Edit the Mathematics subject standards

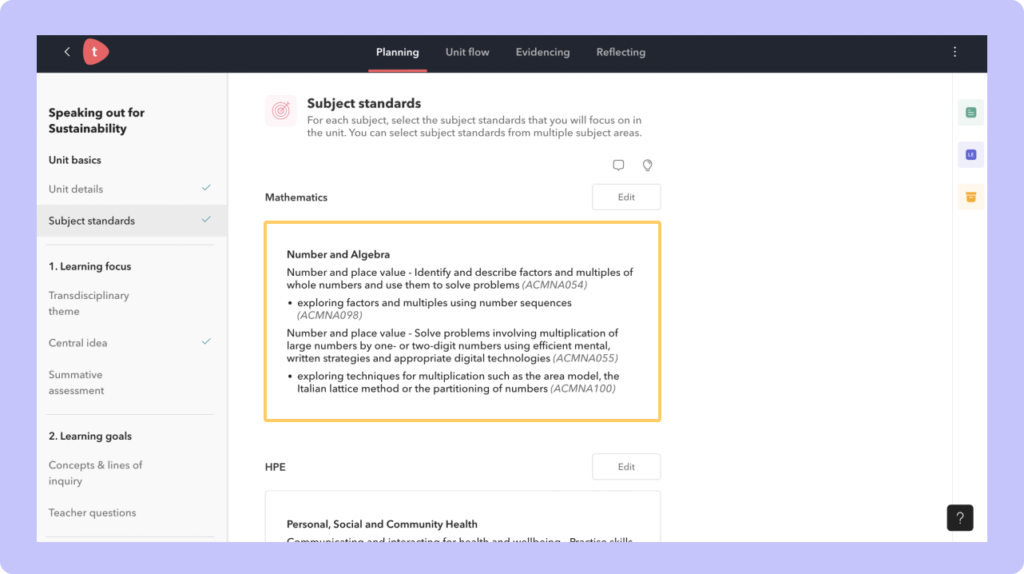626,197
